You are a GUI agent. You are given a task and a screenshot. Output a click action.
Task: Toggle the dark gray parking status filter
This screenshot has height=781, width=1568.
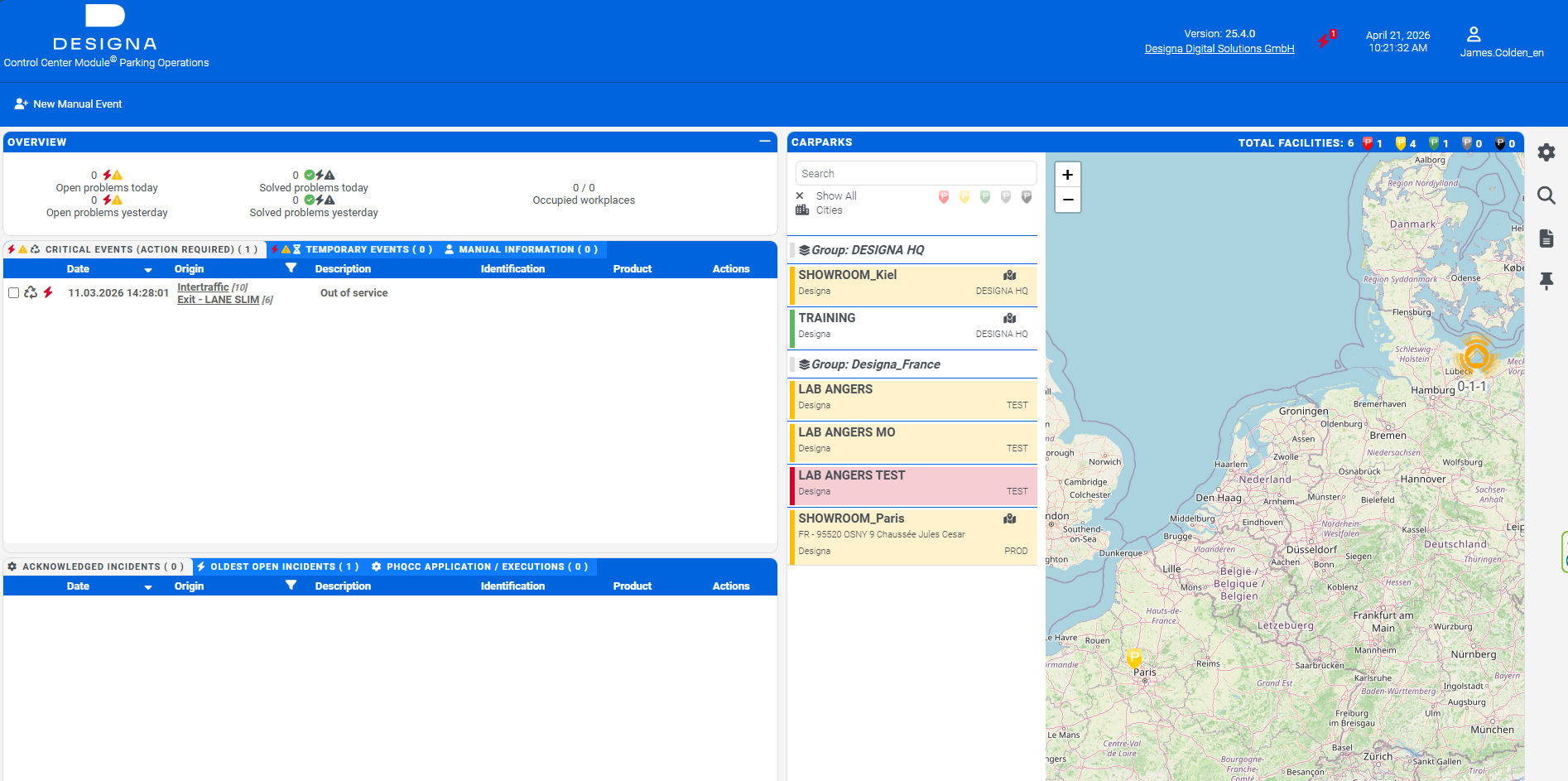[1027, 197]
